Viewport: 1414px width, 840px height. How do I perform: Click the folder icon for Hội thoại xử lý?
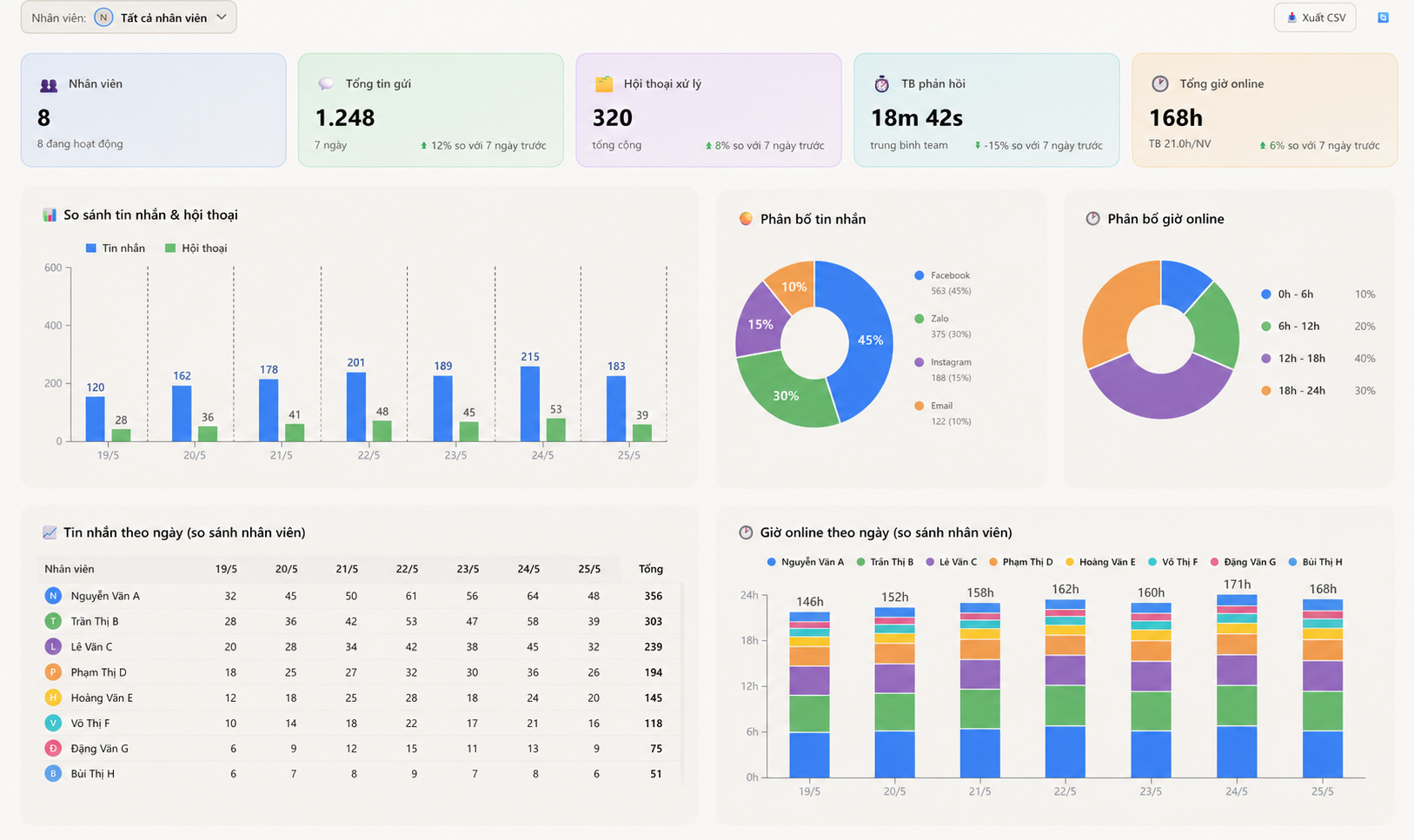[x=604, y=84]
